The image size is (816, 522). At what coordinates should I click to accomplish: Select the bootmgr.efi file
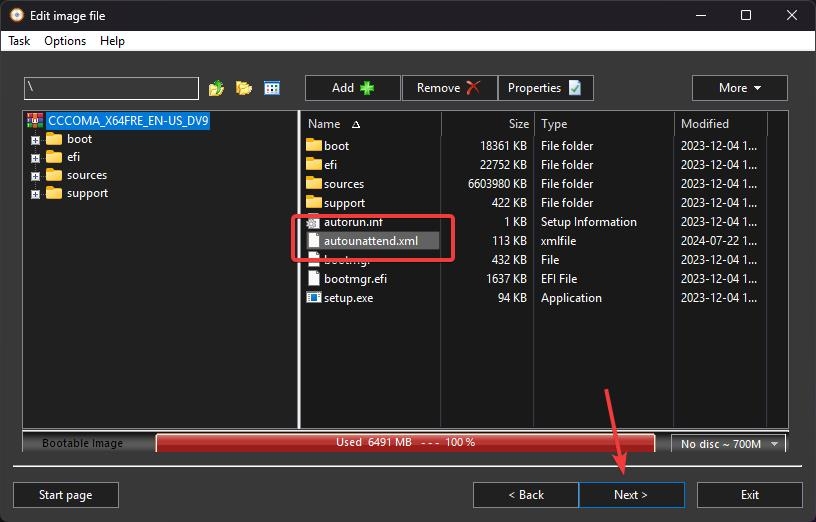click(x=355, y=279)
